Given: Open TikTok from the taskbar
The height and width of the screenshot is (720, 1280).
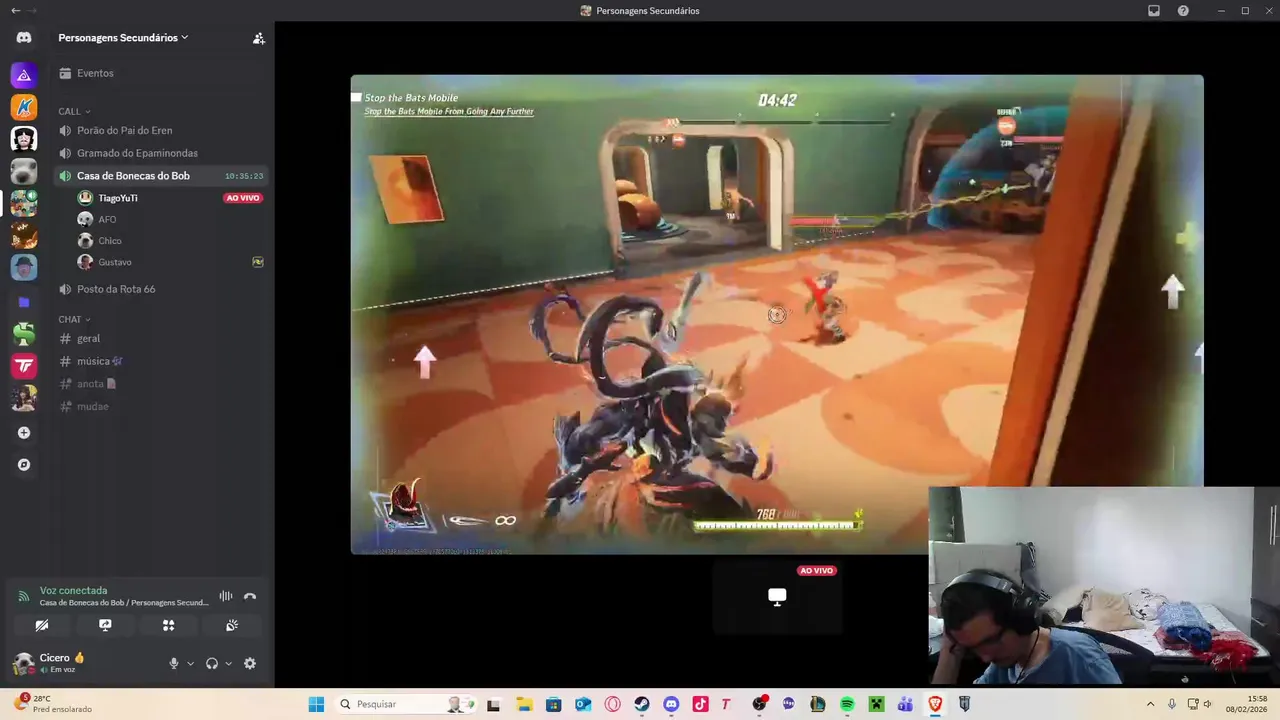Looking at the screenshot, I should [700, 704].
